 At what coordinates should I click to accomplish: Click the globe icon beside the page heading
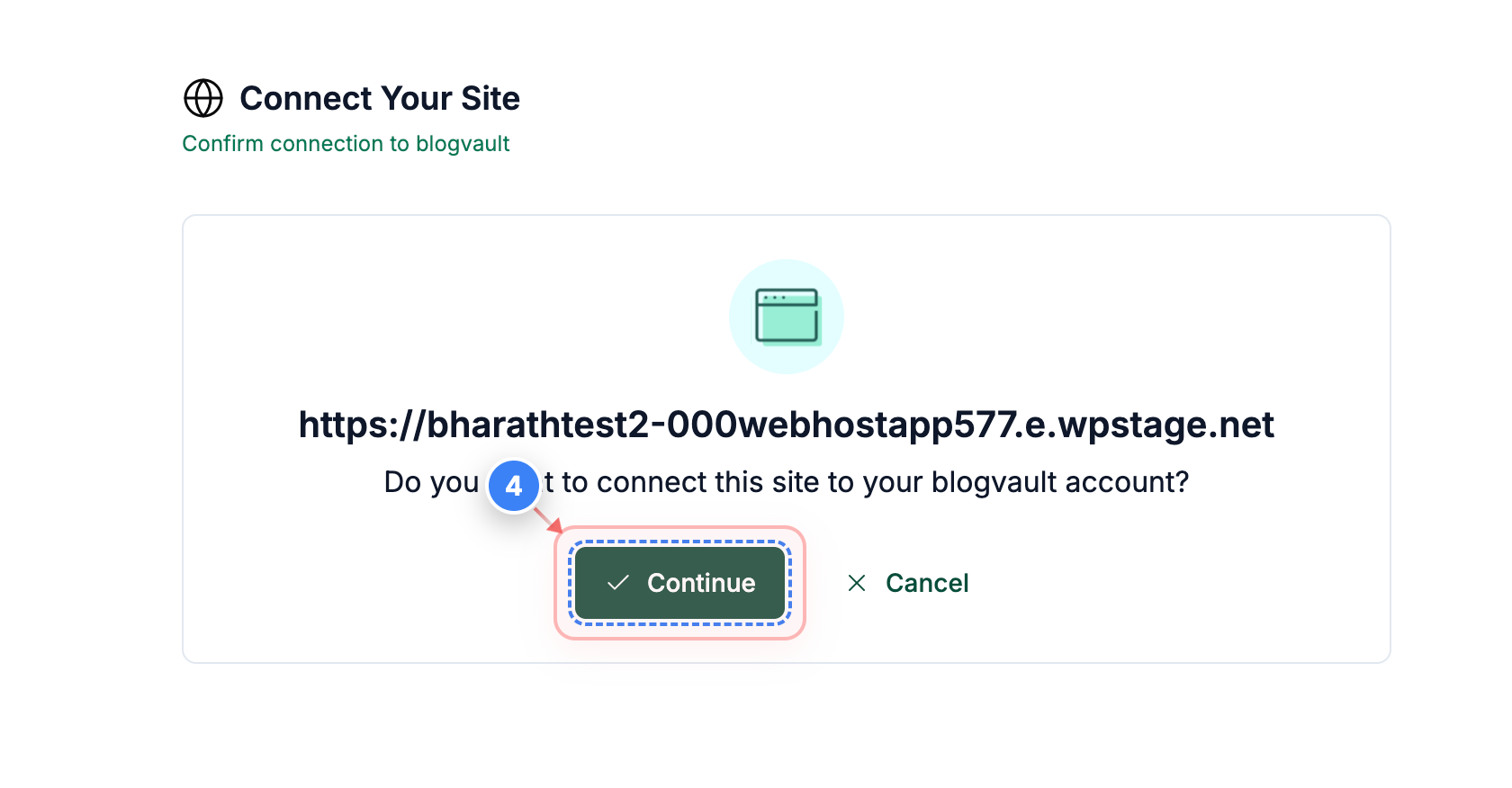202,97
